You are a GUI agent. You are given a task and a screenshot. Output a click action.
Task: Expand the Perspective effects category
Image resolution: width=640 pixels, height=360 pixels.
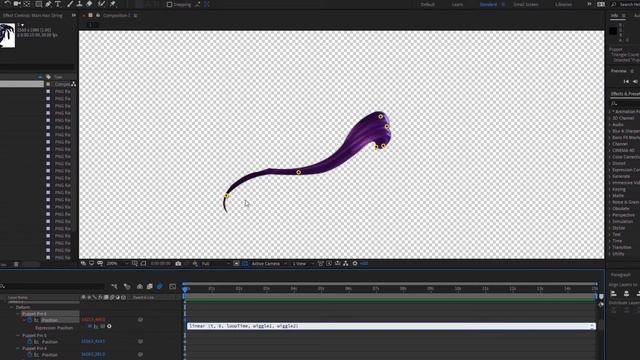click(x=610, y=215)
